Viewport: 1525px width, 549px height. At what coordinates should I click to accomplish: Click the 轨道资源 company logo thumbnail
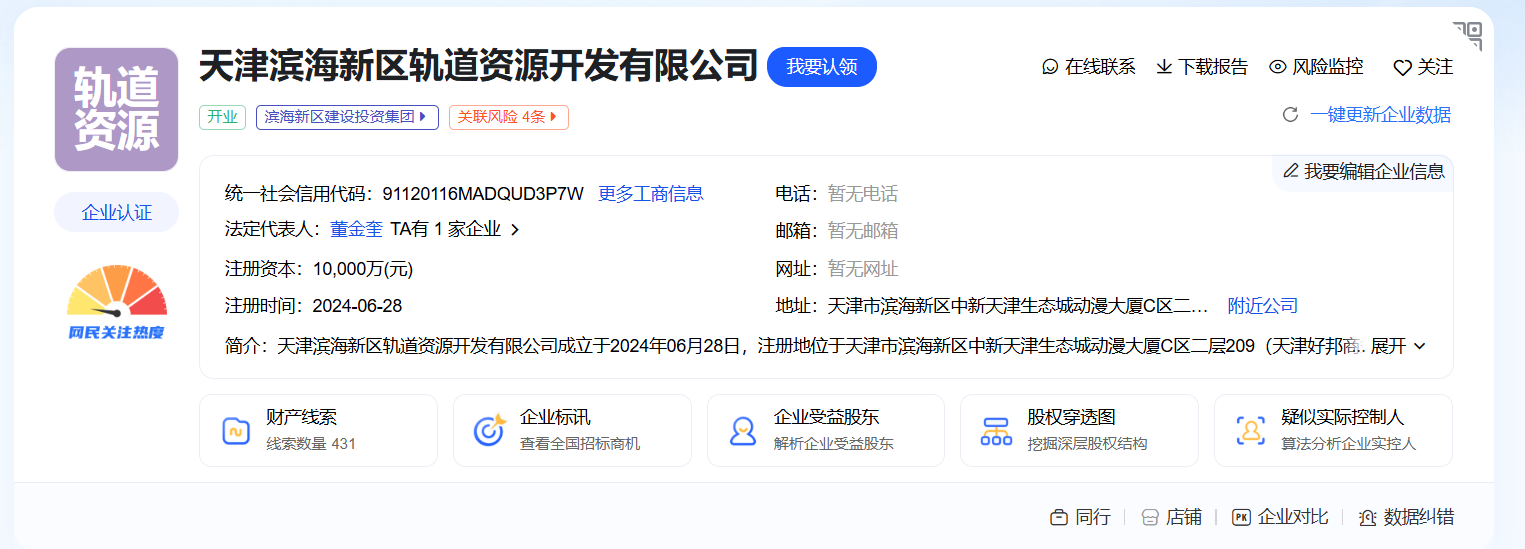click(116, 110)
